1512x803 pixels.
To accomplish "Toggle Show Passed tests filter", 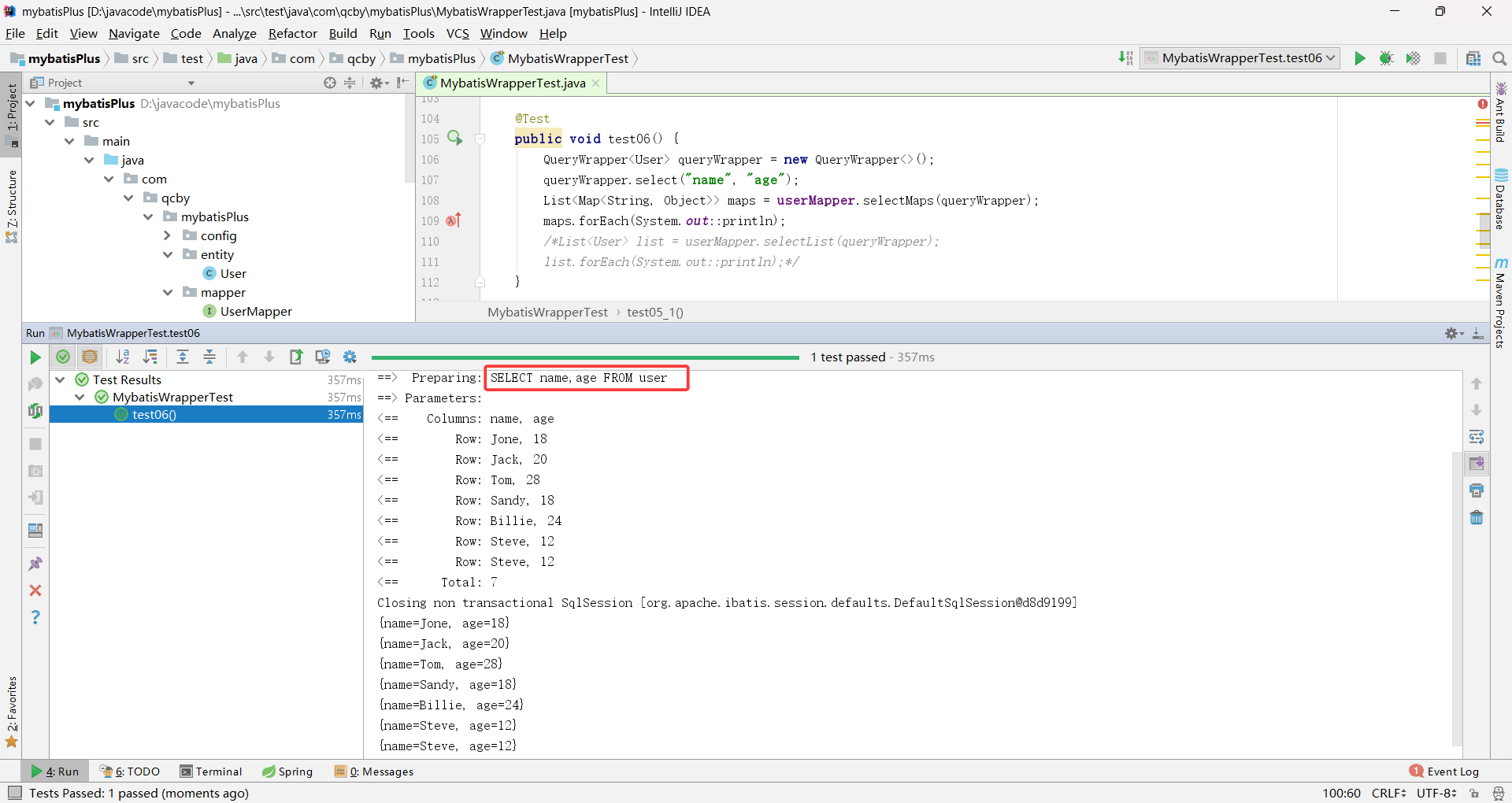I will pyautogui.click(x=63, y=357).
